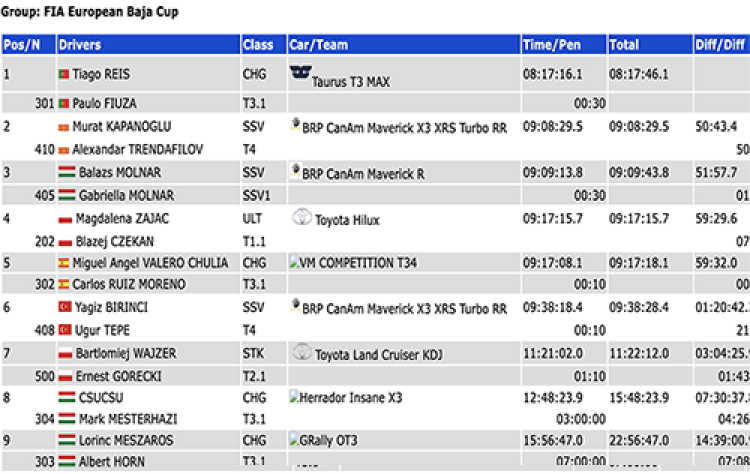
Task: Click the Polish flag beside Magdalena ZAJAC
Action: click(x=65, y=220)
